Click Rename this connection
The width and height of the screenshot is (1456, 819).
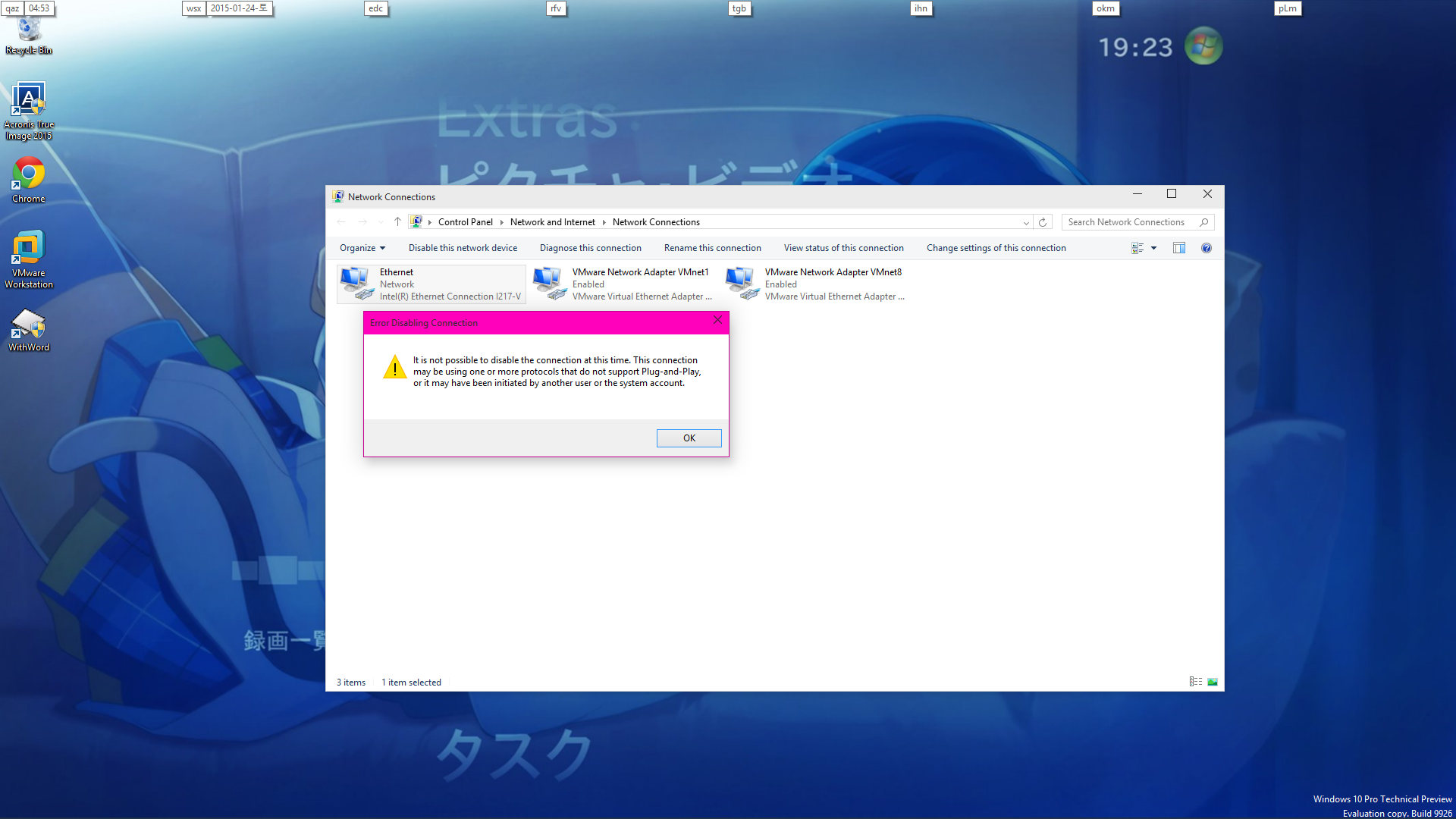pos(713,248)
